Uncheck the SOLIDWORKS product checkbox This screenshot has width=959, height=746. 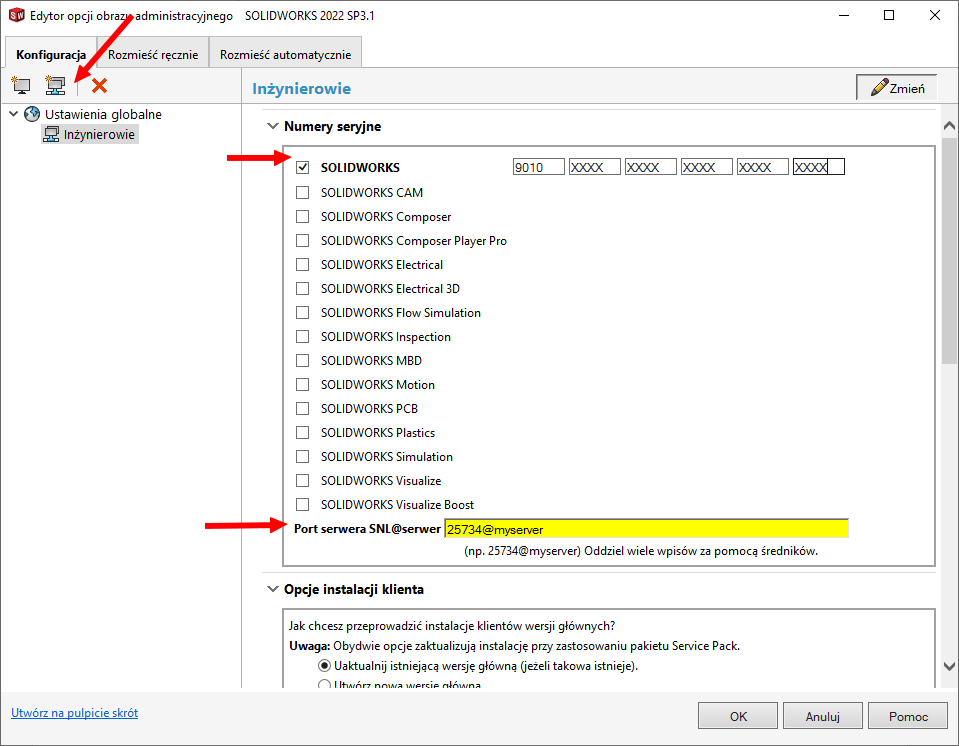click(x=302, y=168)
